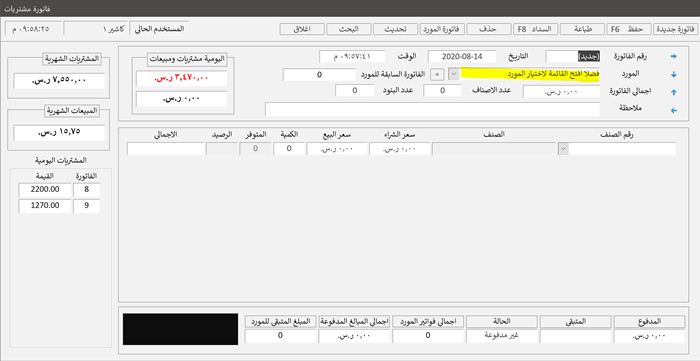This screenshot has height=361, width=700.
Task: Click the monthly purchases value ٧,٥٥٠,٠٠
Action: [59, 81]
